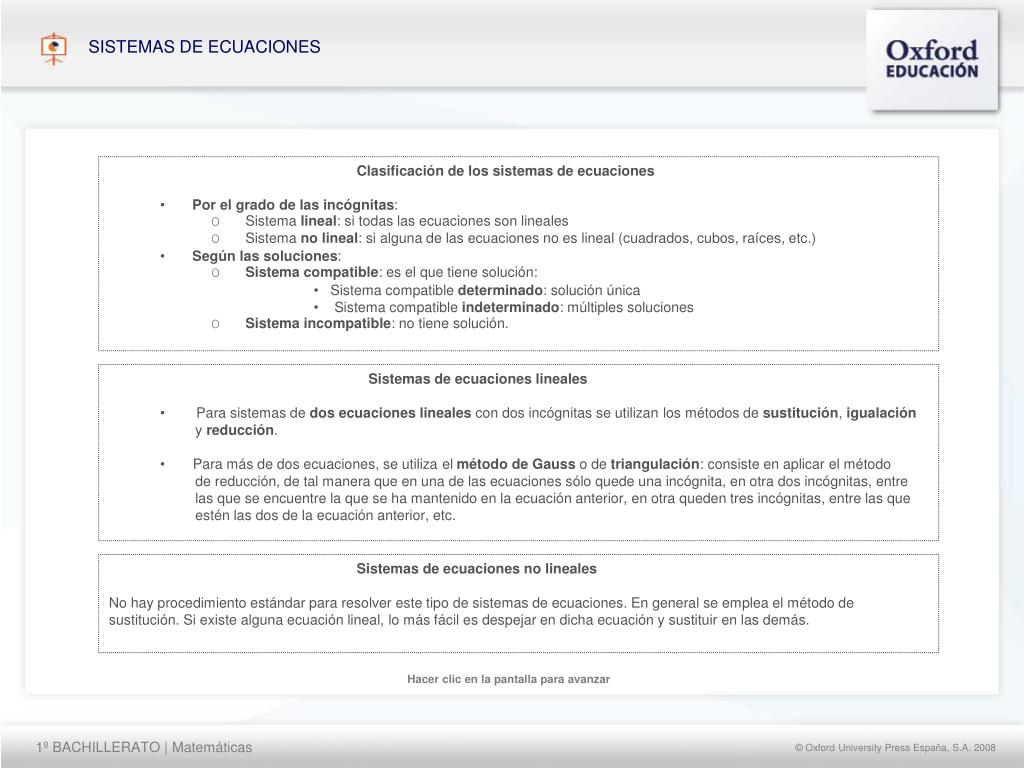Click the 'Sistema no lineal' definition line

click(x=530, y=238)
